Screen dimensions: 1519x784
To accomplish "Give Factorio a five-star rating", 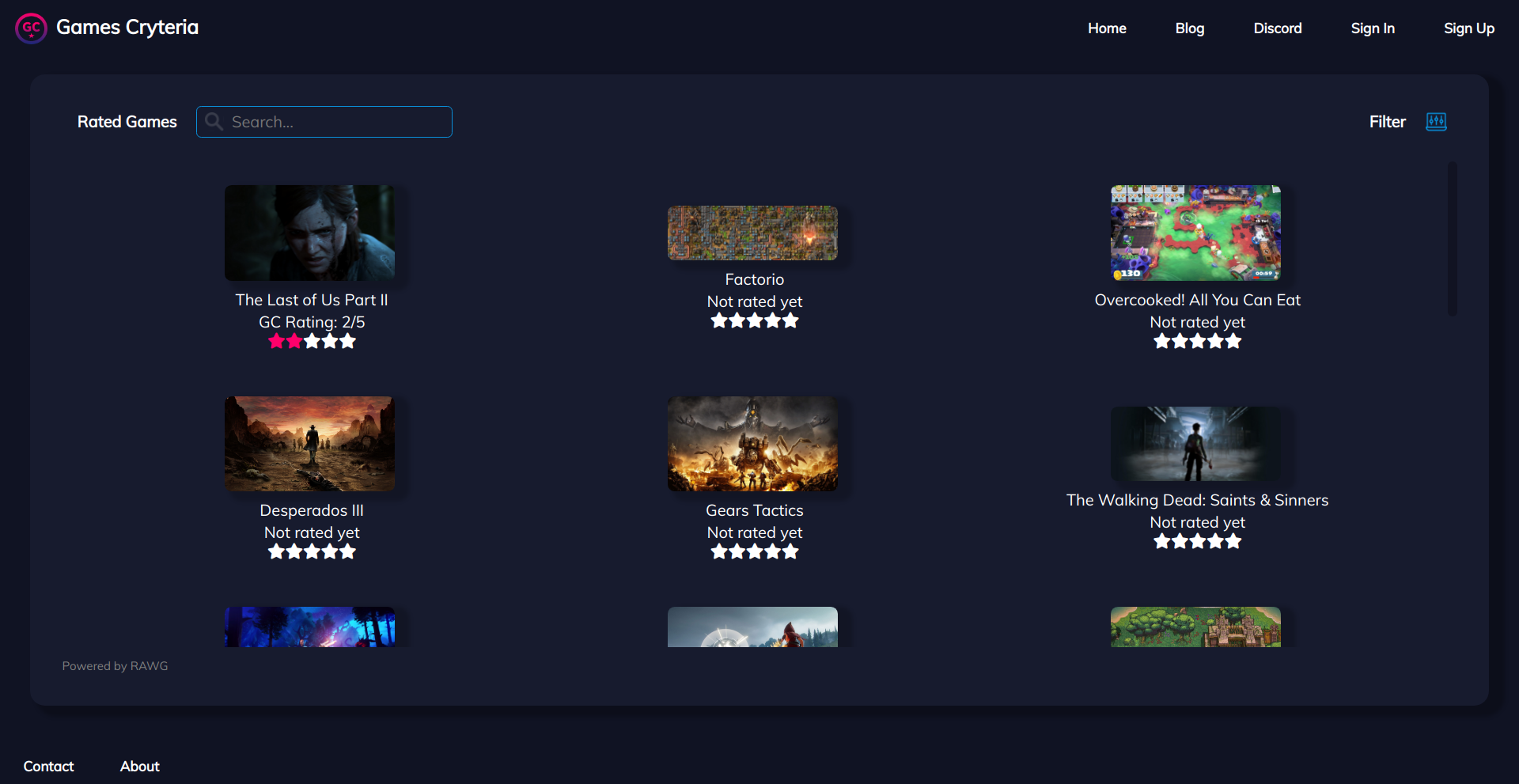I will 790,321.
